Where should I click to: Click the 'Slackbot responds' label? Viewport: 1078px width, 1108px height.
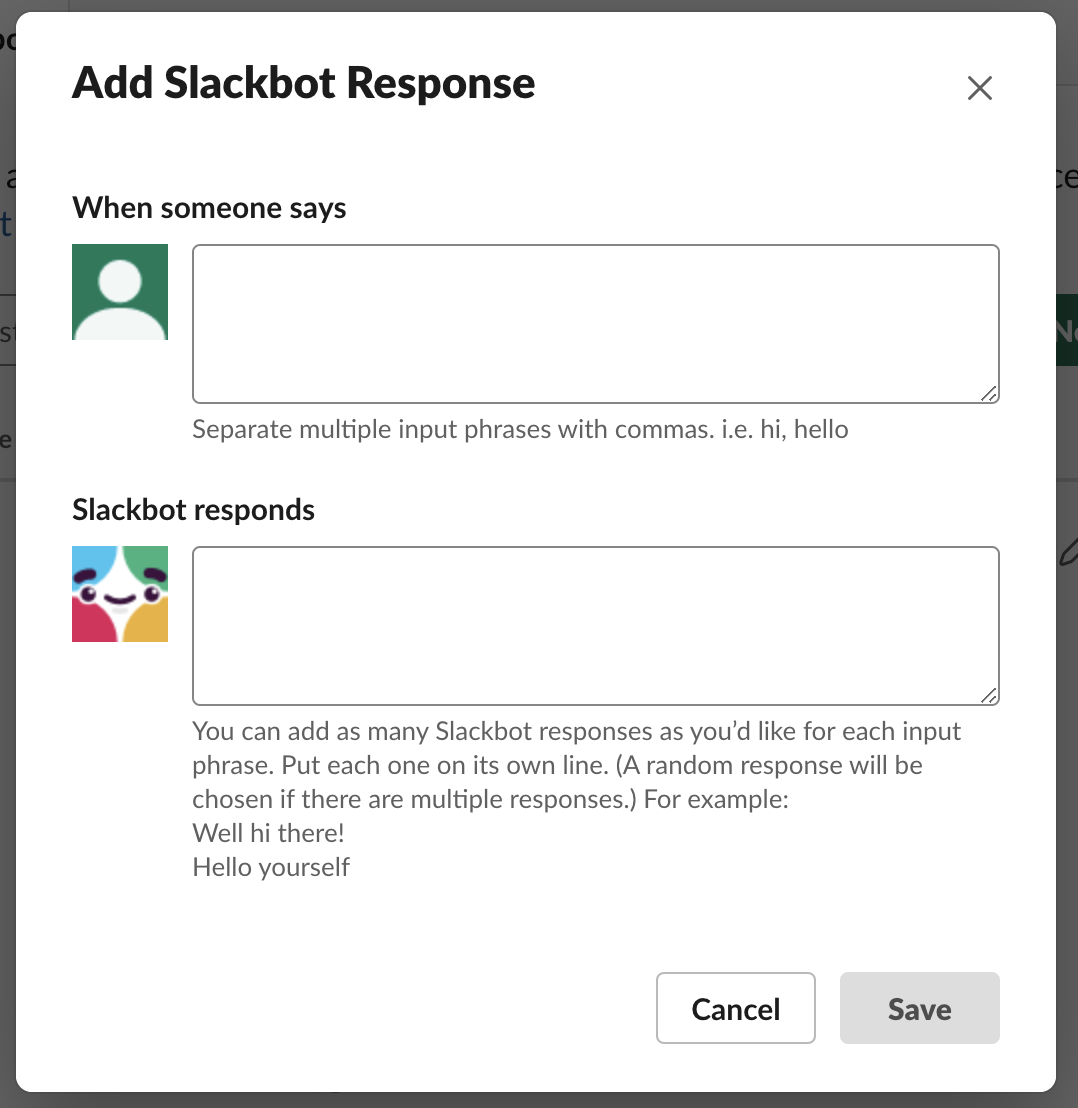(194, 509)
